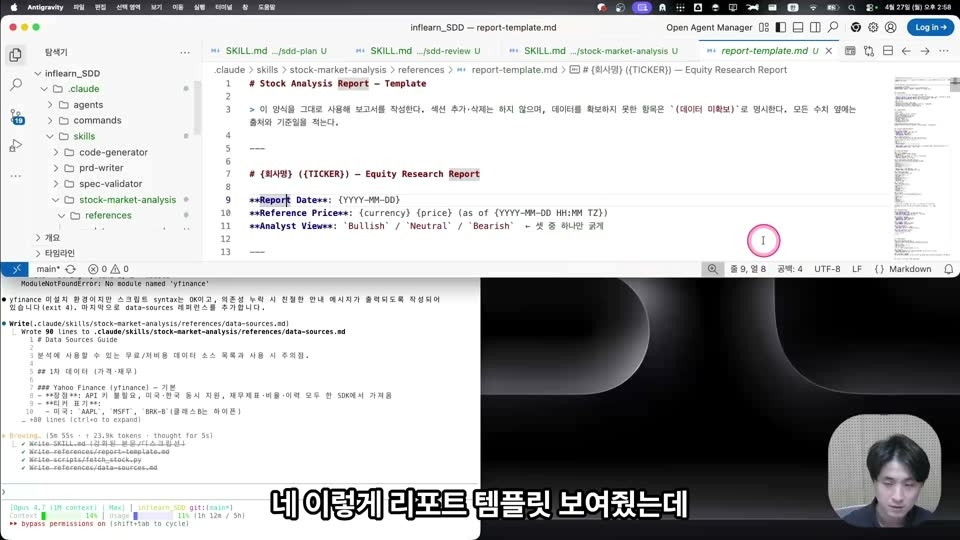The image size is (960, 540).
Task: Change indentation setting 공백: 4
Action: (790, 269)
